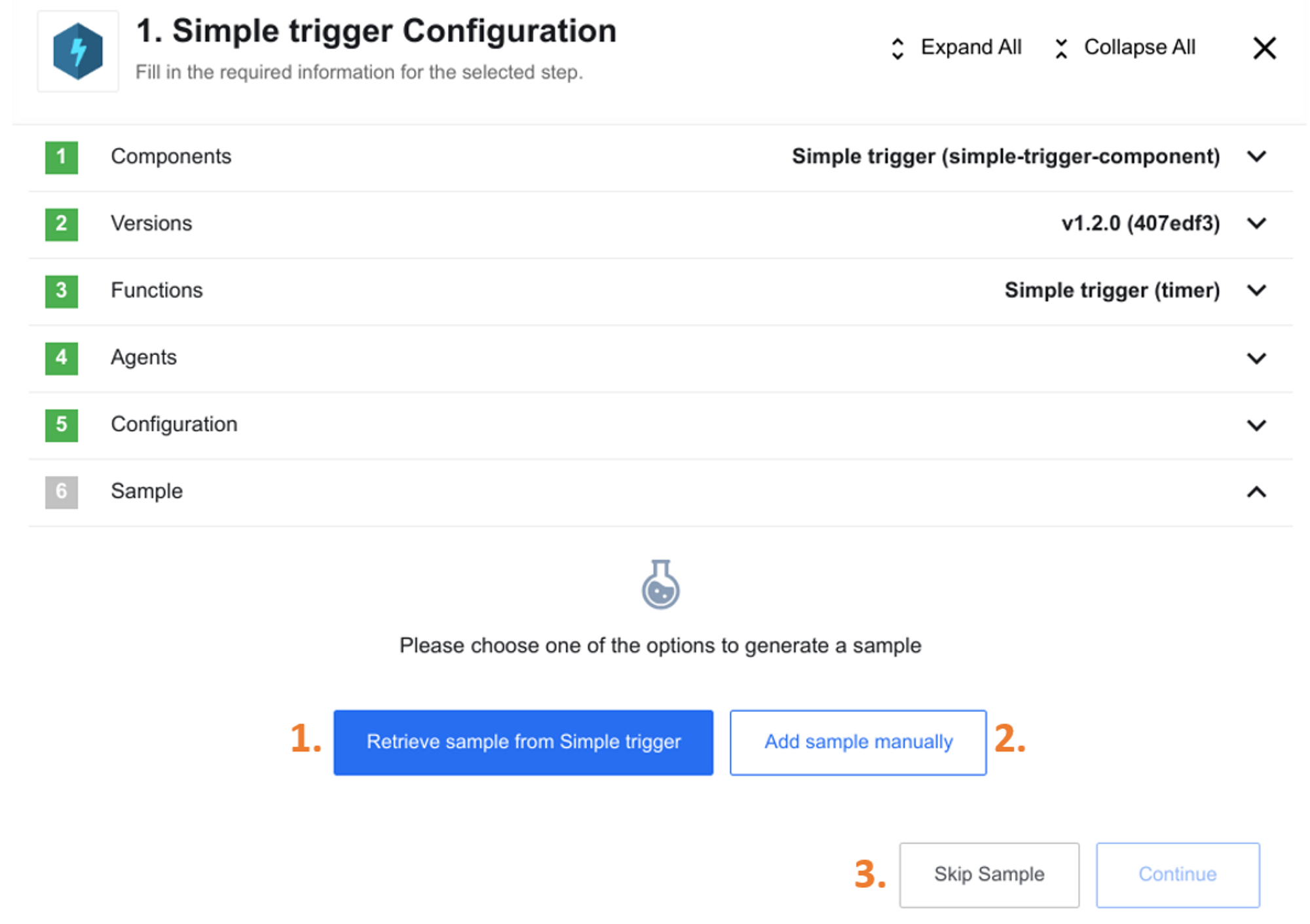Screen dimensions: 1310x924
Task: Click the green step 3 badge
Action: (62, 291)
